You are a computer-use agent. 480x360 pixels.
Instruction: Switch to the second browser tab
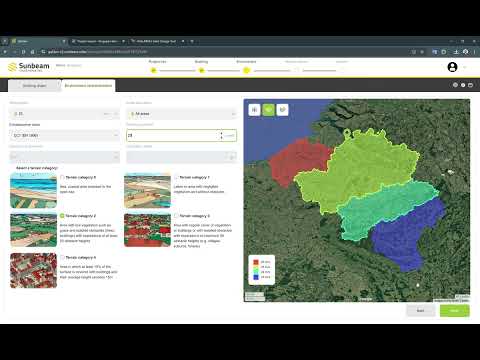[97, 41]
